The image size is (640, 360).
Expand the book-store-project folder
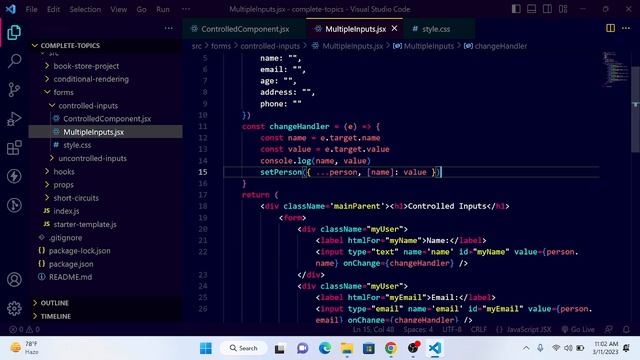[x=105, y=66]
